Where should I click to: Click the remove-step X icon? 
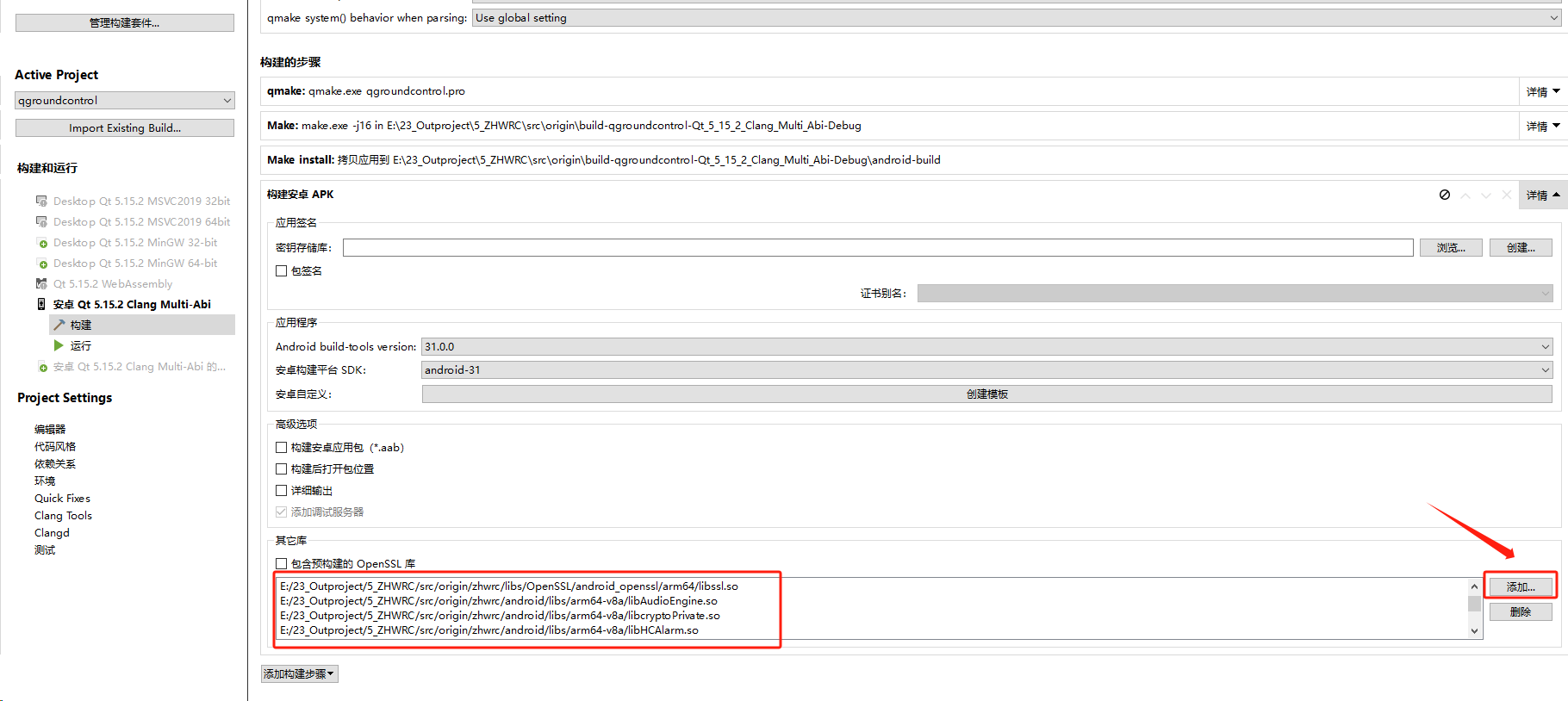(1507, 195)
